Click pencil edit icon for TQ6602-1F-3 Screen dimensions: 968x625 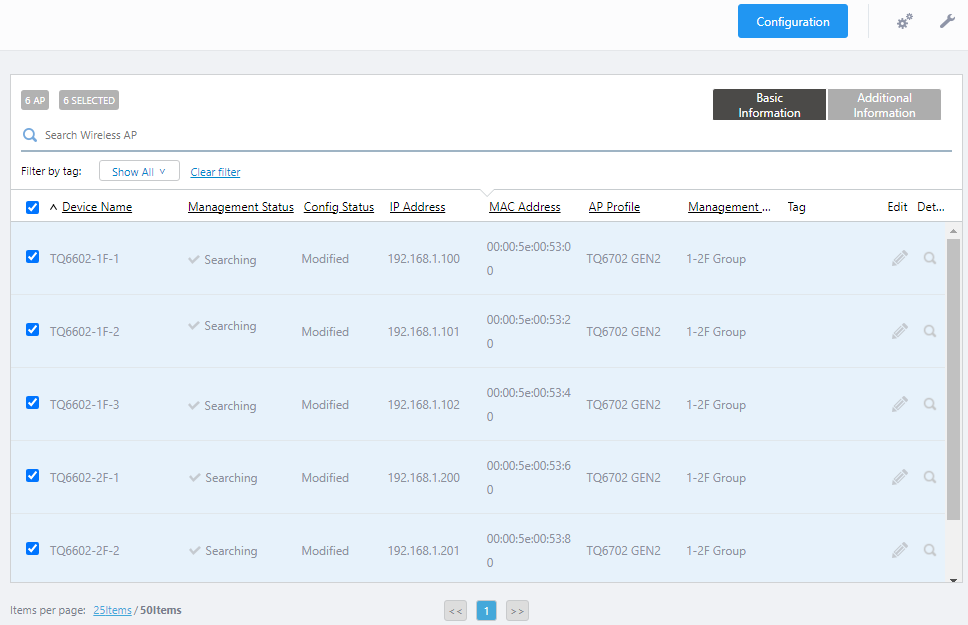pyautogui.click(x=900, y=404)
